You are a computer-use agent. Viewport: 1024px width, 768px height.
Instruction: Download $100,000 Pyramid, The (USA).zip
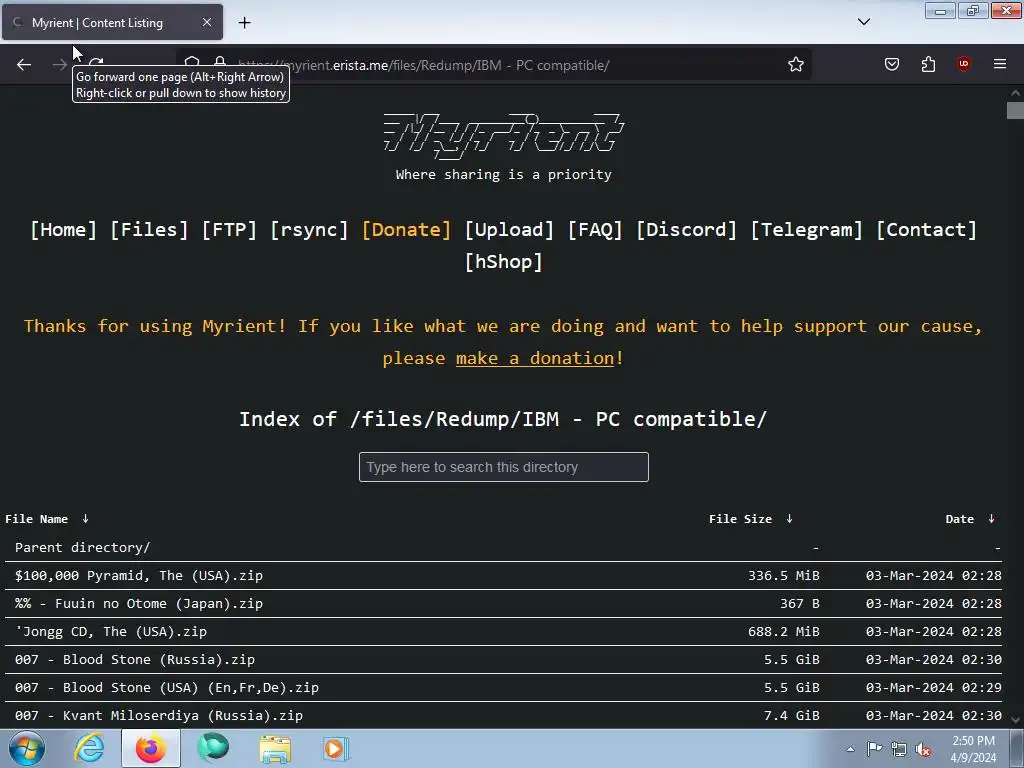coord(138,575)
